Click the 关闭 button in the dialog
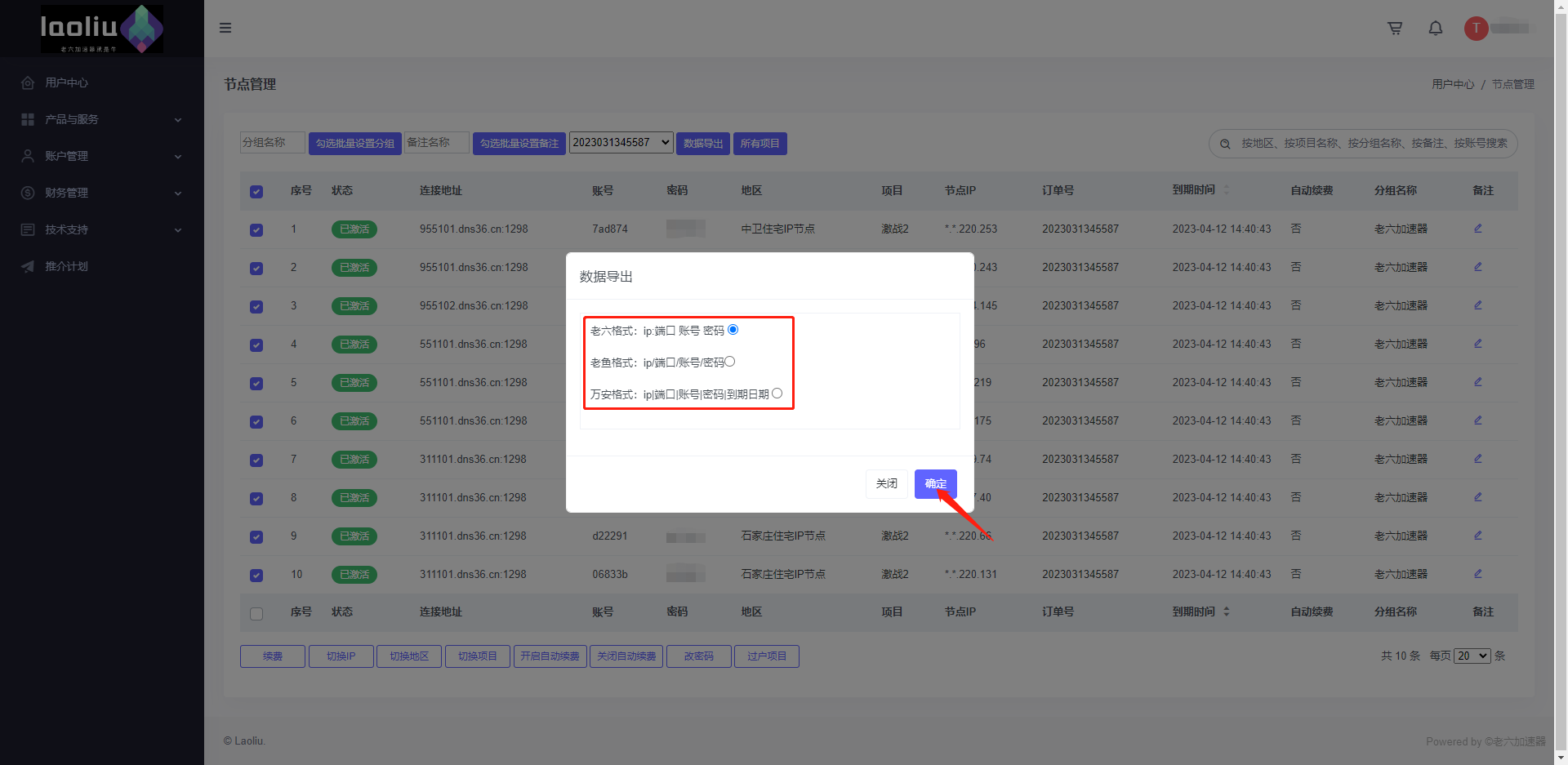Screen dimensions: 1568x765 pyautogui.click(x=886, y=483)
